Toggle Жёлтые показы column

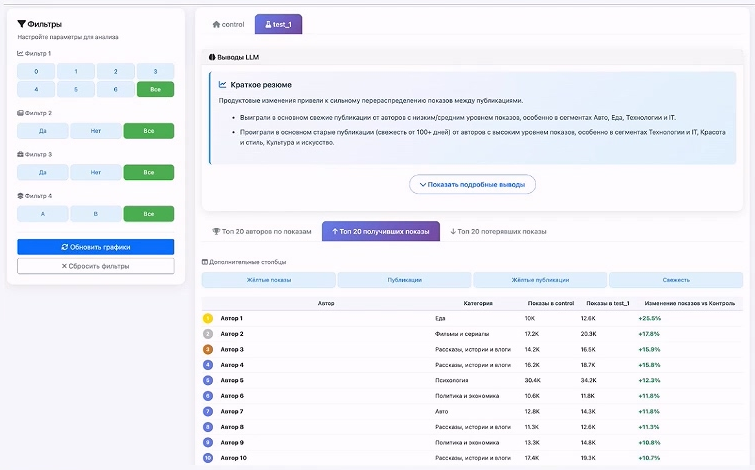coord(269,280)
